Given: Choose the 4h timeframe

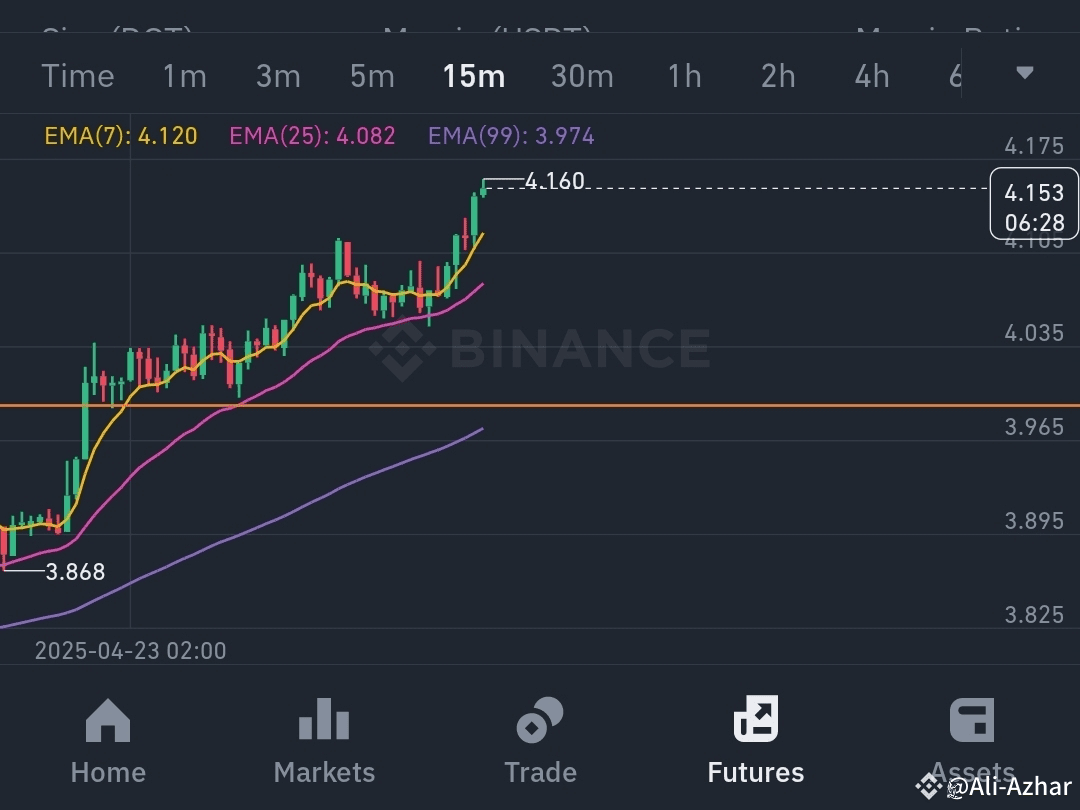Looking at the screenshot, I should click(x=872, y=76).
